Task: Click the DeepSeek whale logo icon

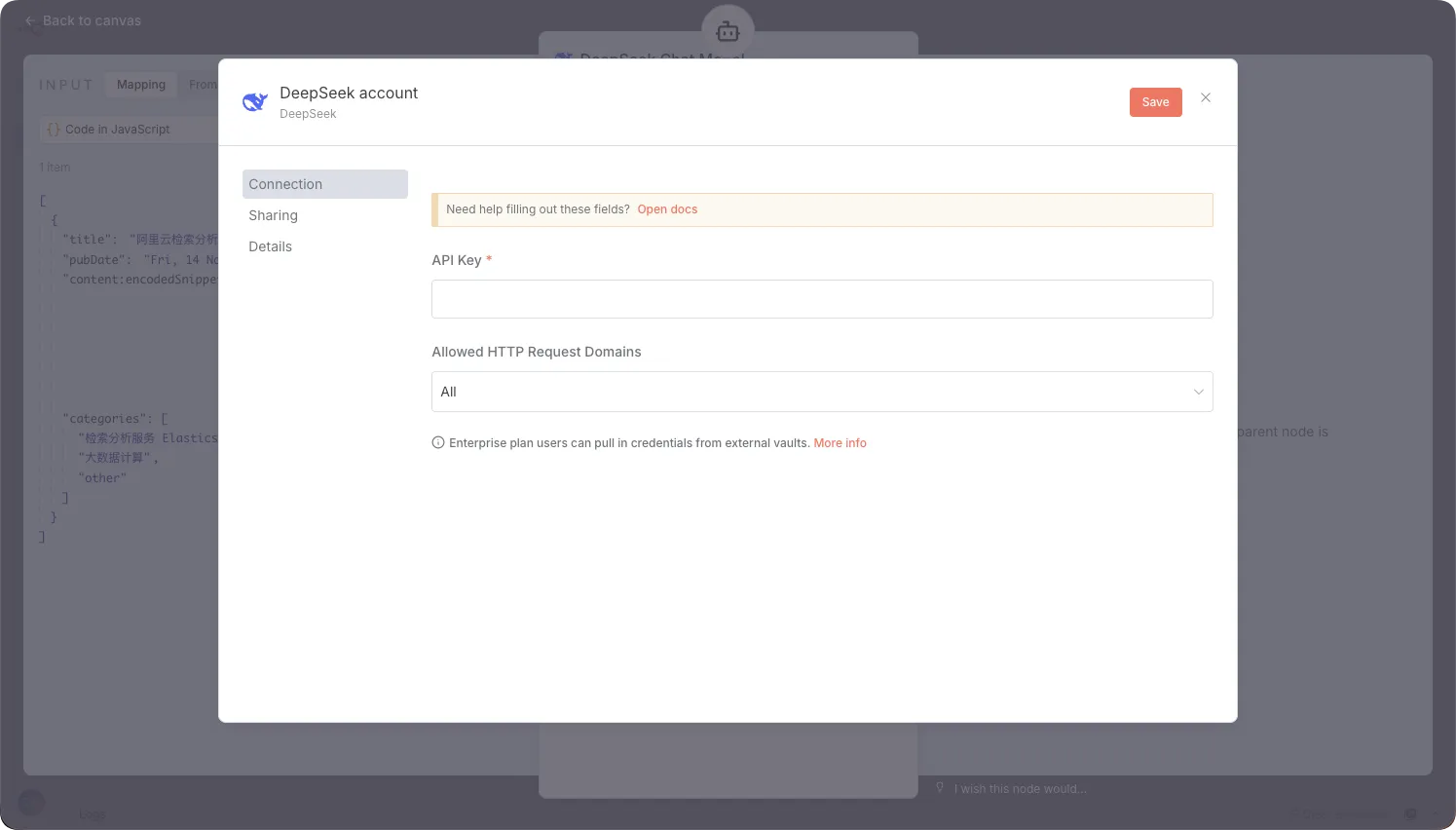Action: (255, 102)
